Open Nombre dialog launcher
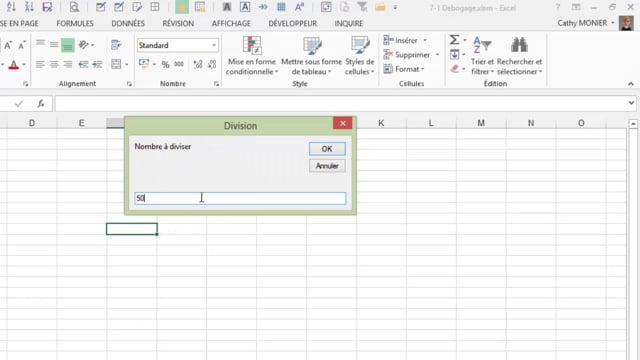 pyautogui.click(x=216, y=84)
